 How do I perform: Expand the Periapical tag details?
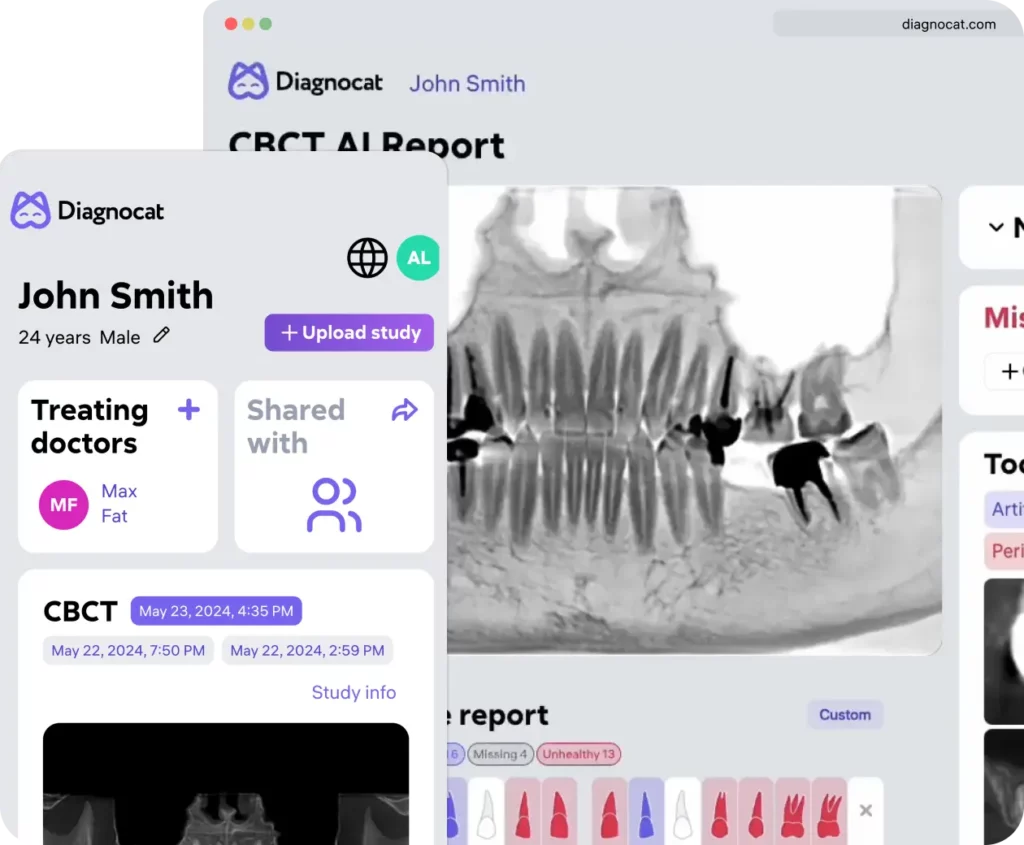(x=1008, y=551)
